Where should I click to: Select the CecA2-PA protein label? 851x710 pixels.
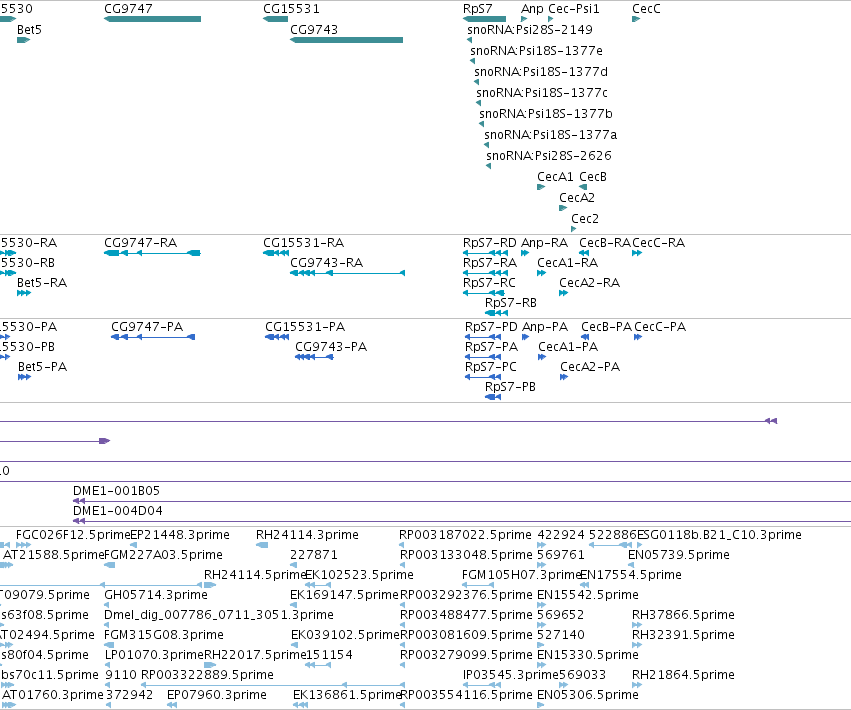[x=590, y=367]
